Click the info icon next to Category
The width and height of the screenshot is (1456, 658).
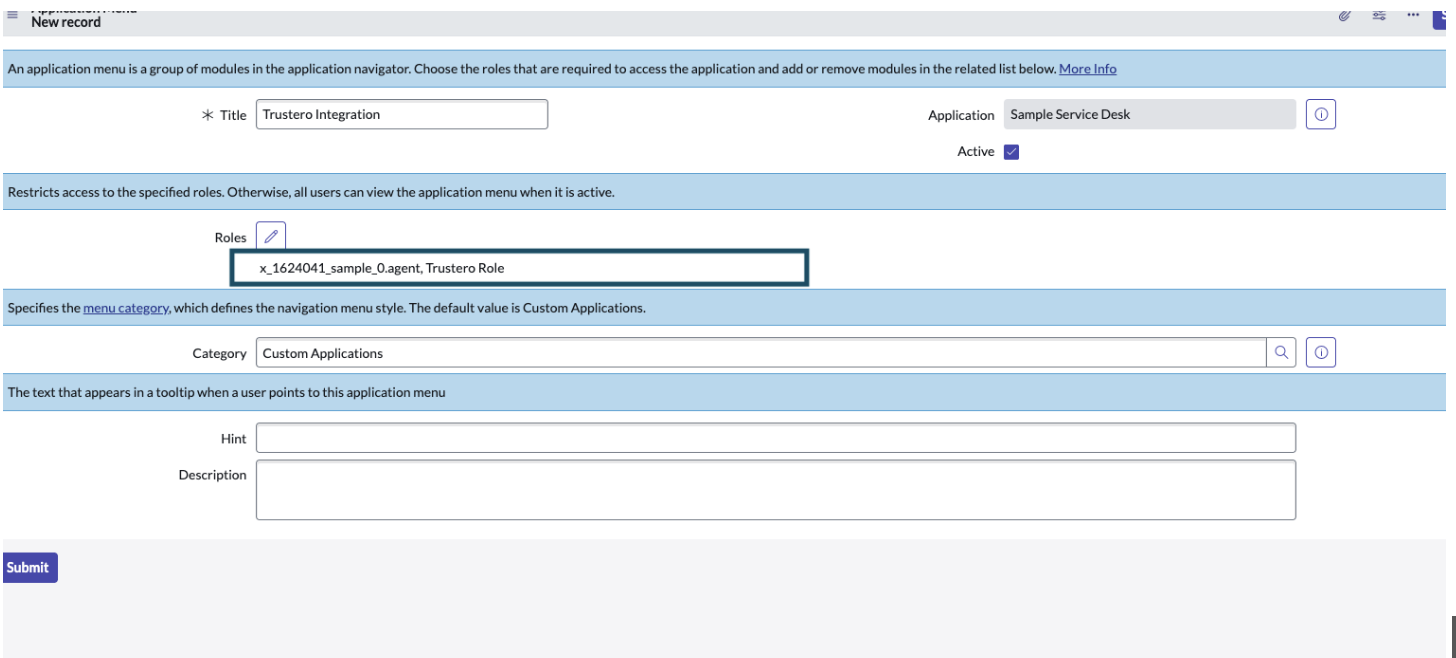(1321, 353)
